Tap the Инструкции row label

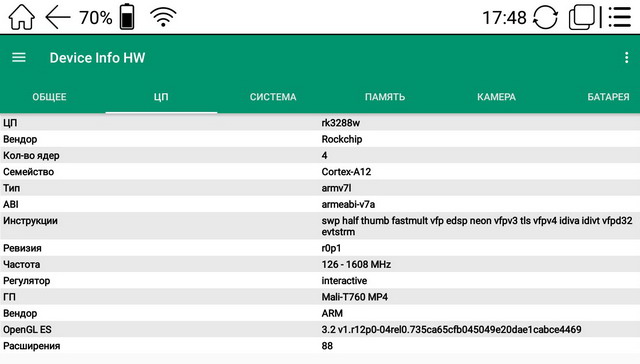[x=30, y=221]
